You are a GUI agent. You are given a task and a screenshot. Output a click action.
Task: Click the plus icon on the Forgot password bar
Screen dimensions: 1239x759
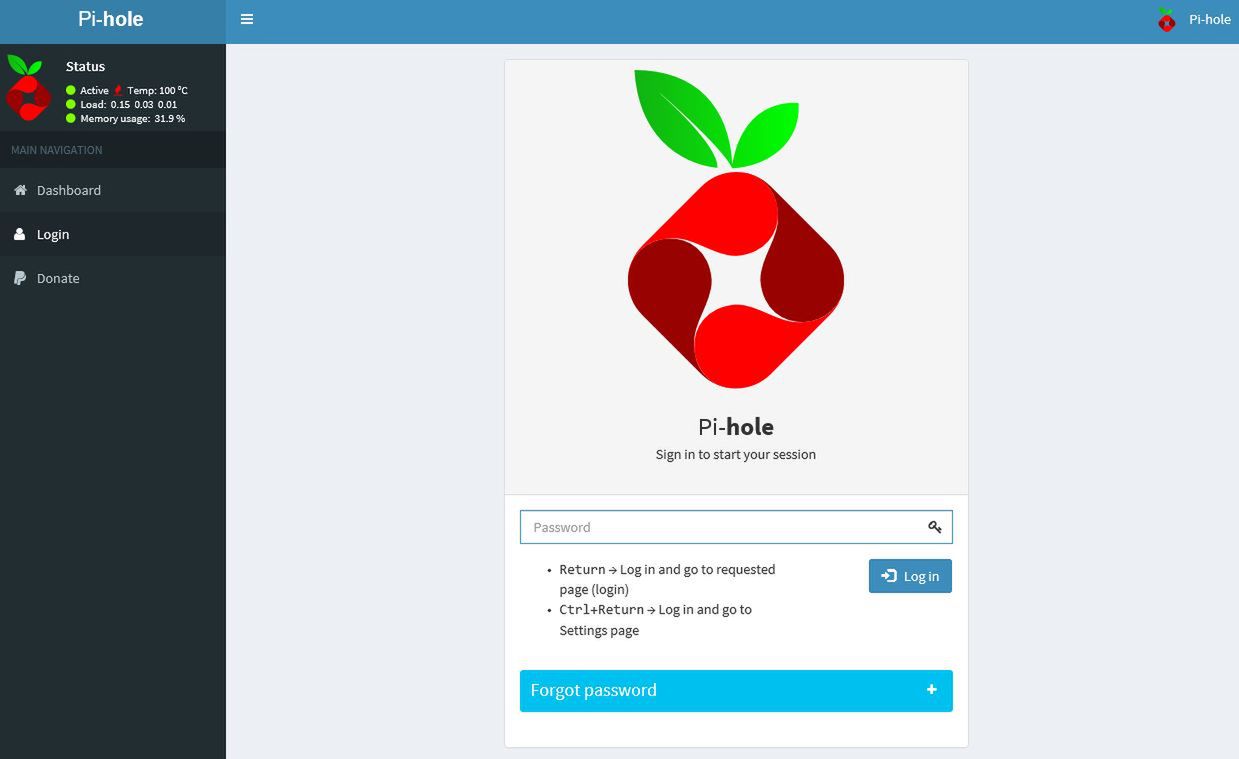932,690
